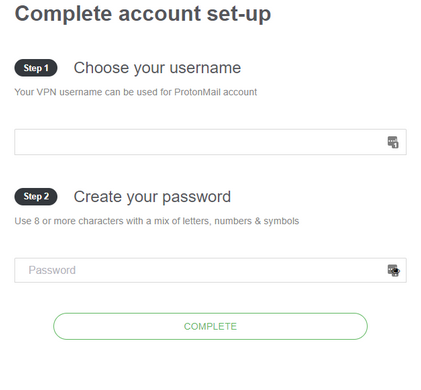The width and height of the screenshot is (421, 390).
Task: Click the word 'set-up' in page title
Action: tap(239, 15)
